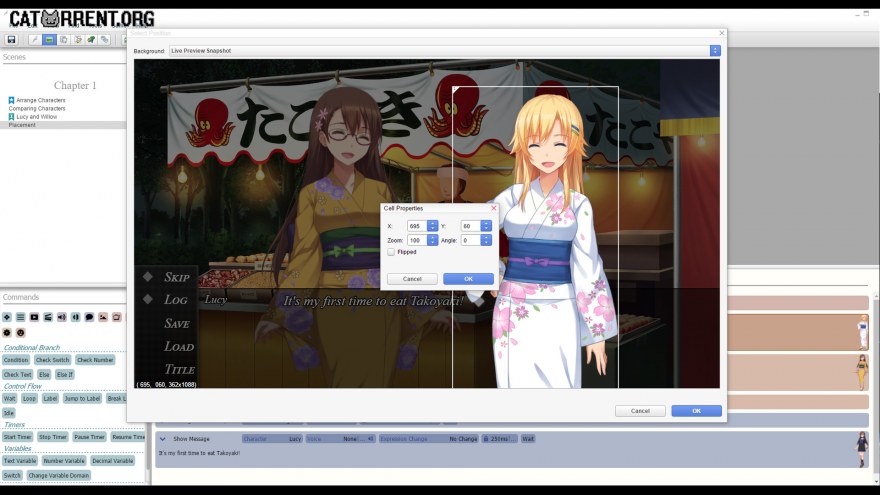Viewport: 880px width, 495px height.
Task: Select the highlighted green rectangle toolbar icon
Action: coord(49,40)
